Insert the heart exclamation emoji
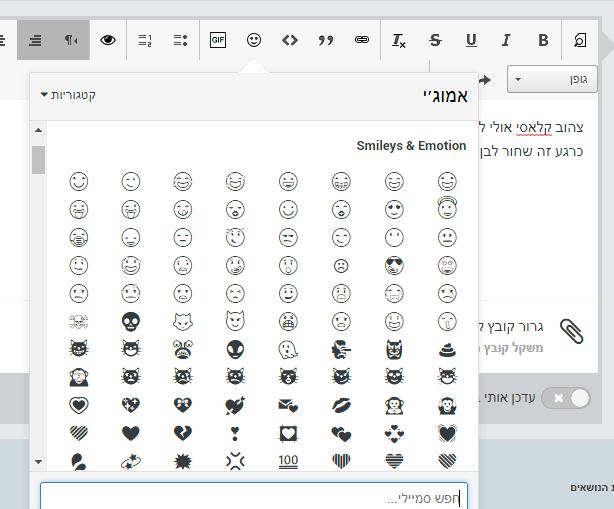The height and width of the screenshot is (509, 614). point(235,433)
